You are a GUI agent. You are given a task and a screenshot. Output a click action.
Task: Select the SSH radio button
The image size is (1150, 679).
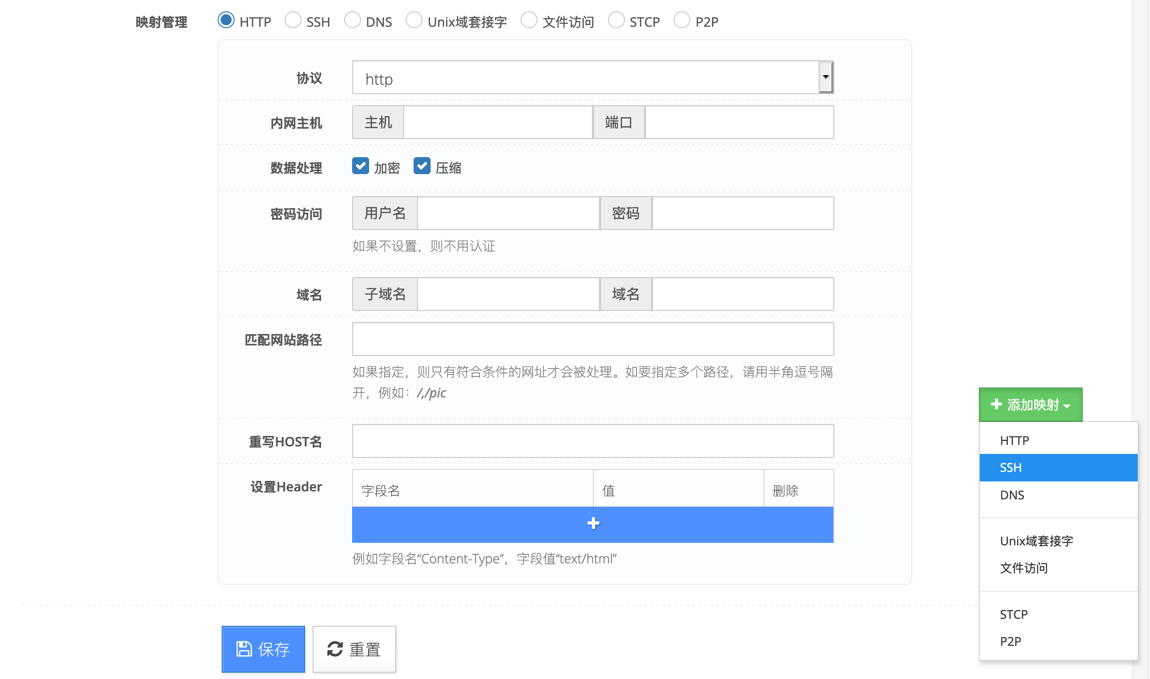point(293,19)
